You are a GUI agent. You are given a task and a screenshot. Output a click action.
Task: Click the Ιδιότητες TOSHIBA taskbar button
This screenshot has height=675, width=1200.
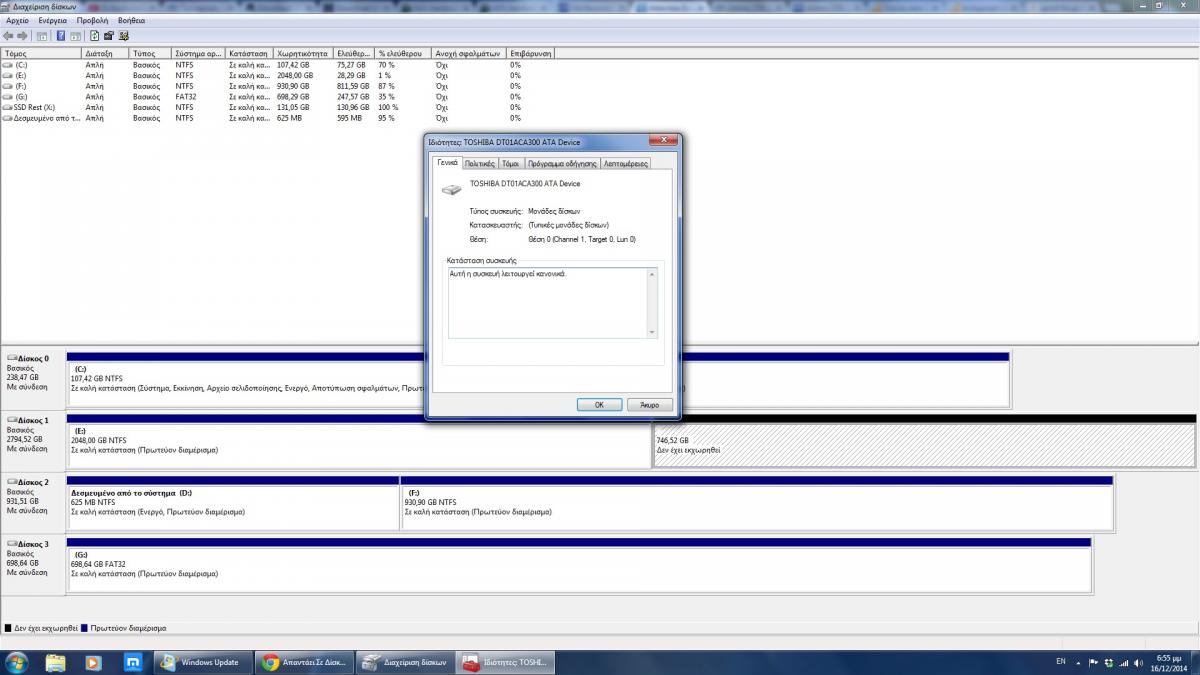(x=507, y=662)
